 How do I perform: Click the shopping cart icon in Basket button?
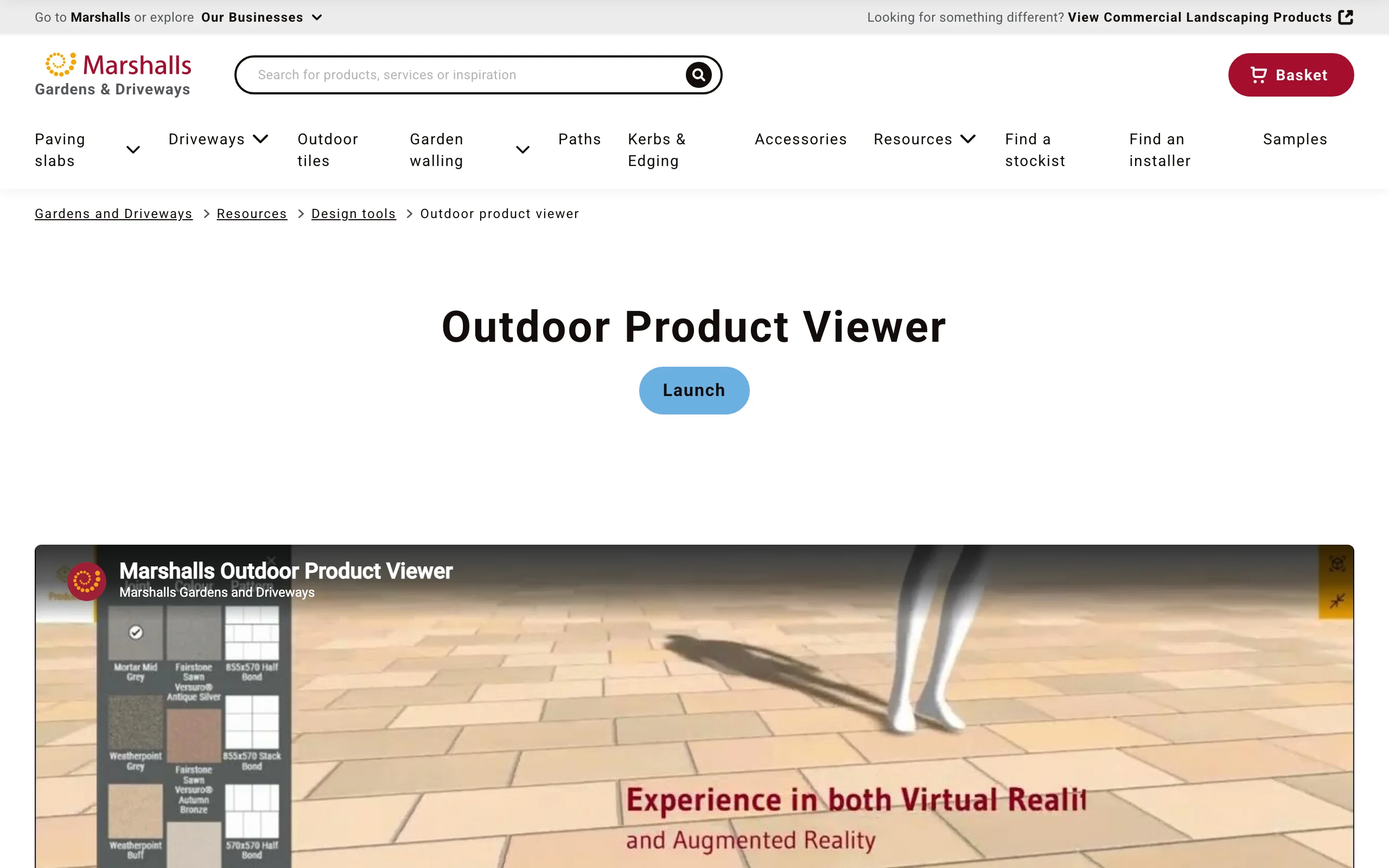(1258, 75)
